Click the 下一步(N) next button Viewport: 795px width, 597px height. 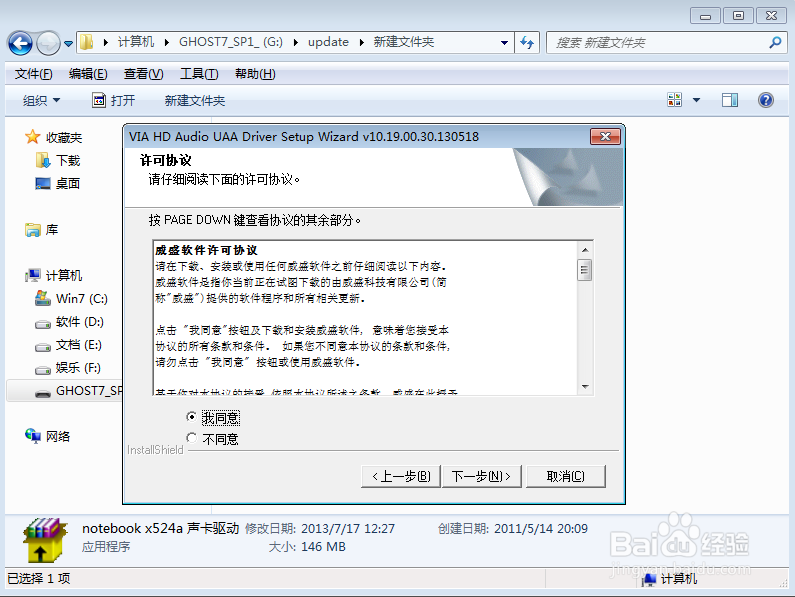coord(481,476)
